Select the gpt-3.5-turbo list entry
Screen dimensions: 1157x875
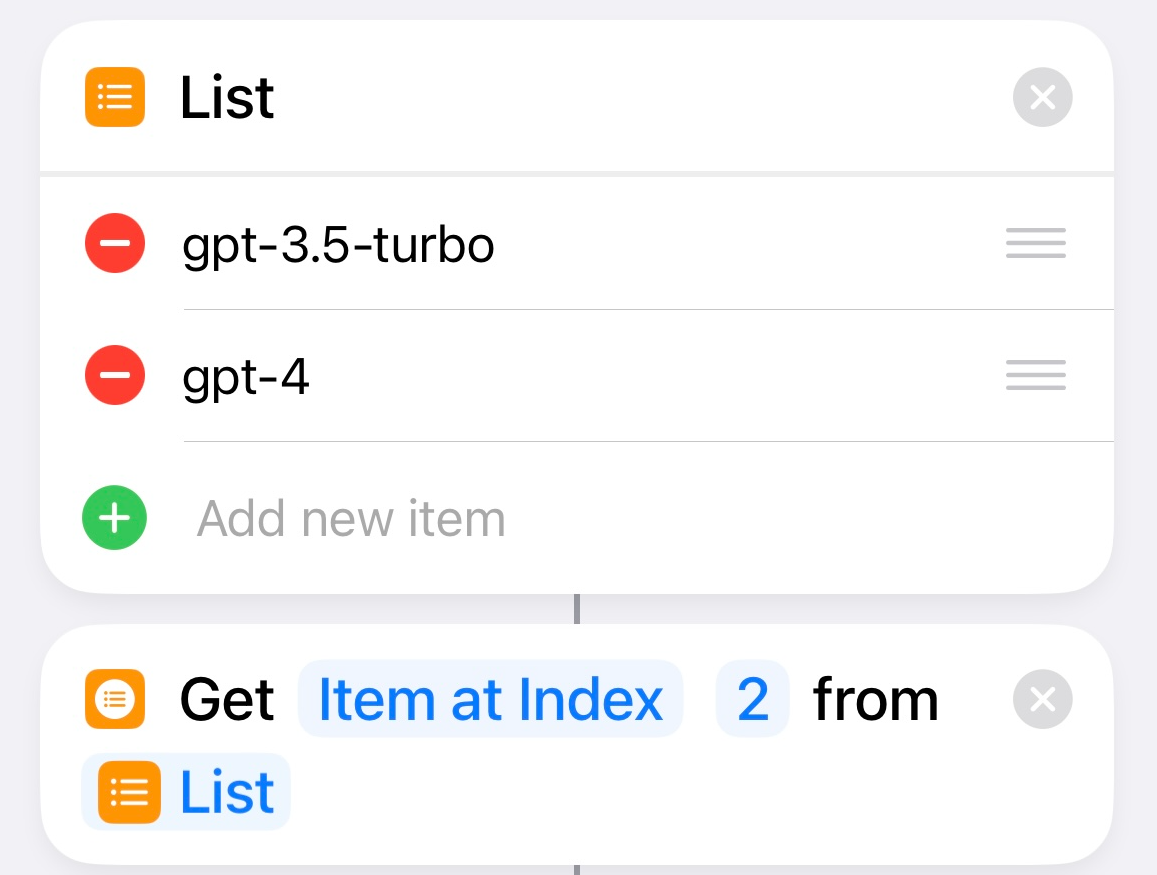(338, 243)
